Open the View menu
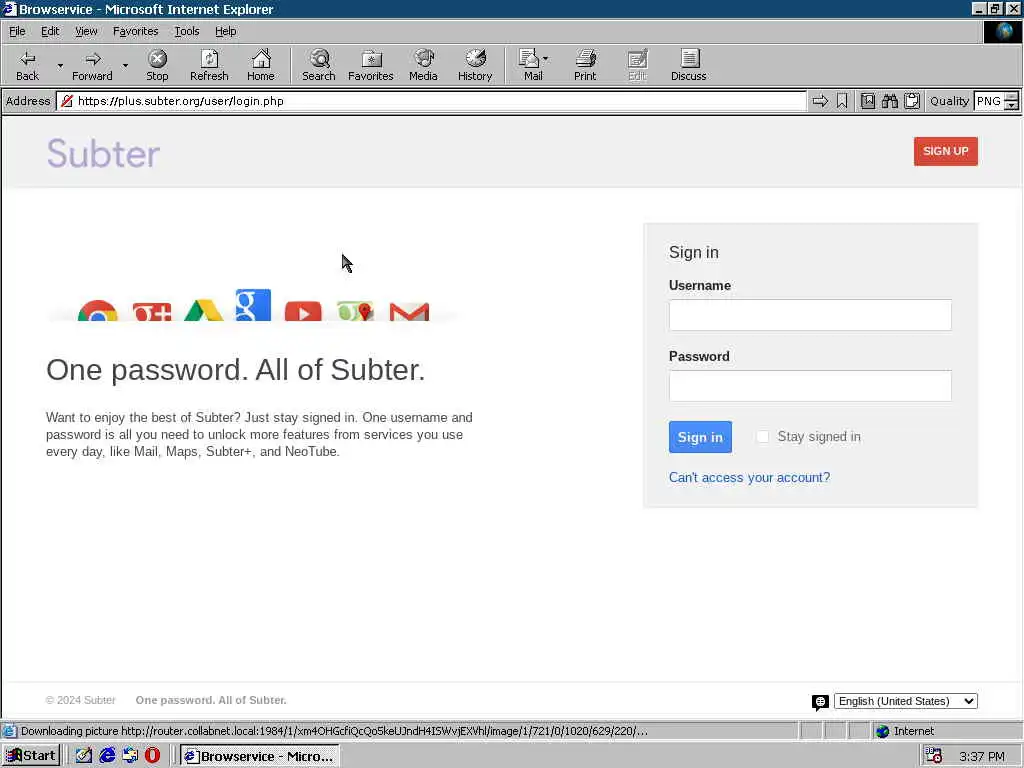Viewport: 1024px width, 768px height. point(86,31)
